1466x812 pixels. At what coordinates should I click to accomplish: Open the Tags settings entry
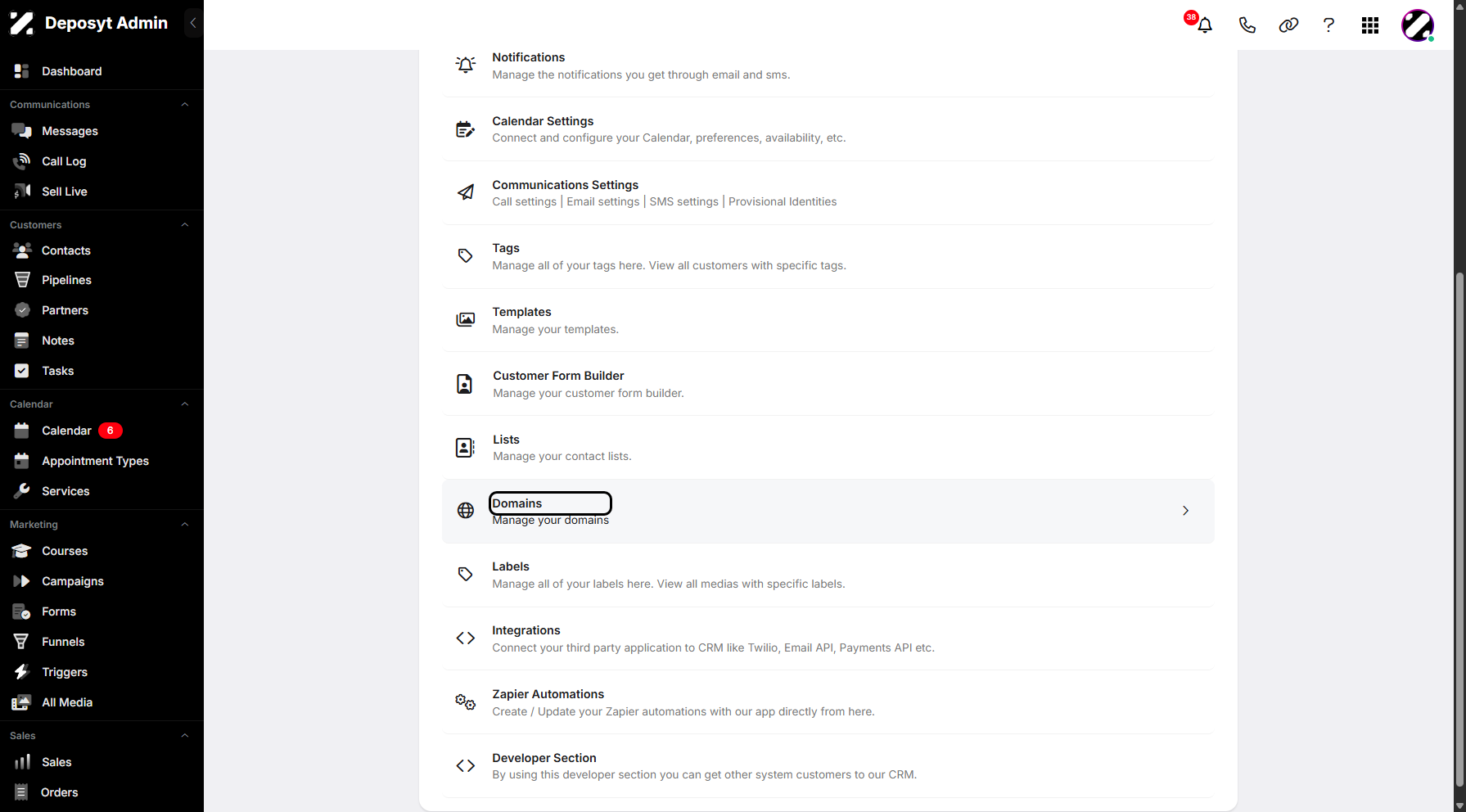click(828, 256)
